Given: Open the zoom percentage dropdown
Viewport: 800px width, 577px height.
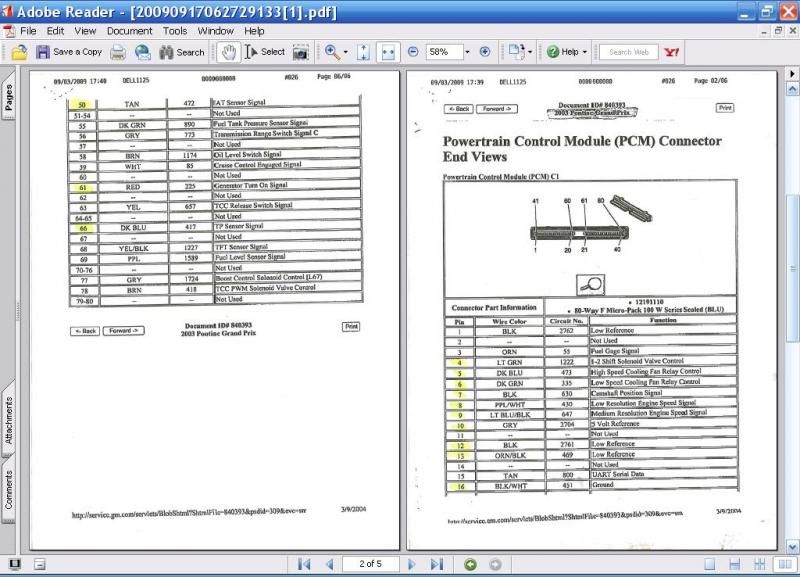Looking at the screenshot, I should [x=467, y=52].
